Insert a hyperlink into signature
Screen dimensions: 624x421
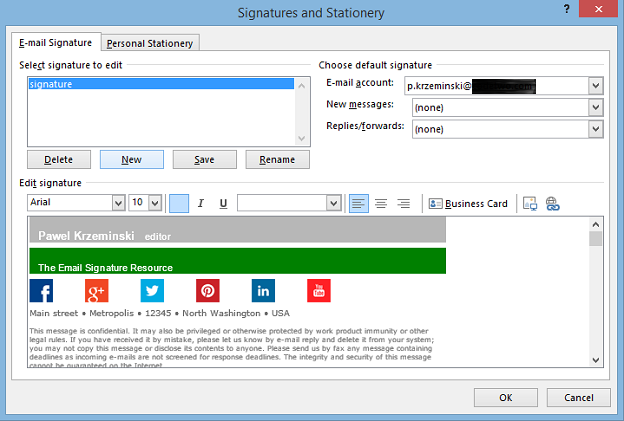click(x=552, y=203)
